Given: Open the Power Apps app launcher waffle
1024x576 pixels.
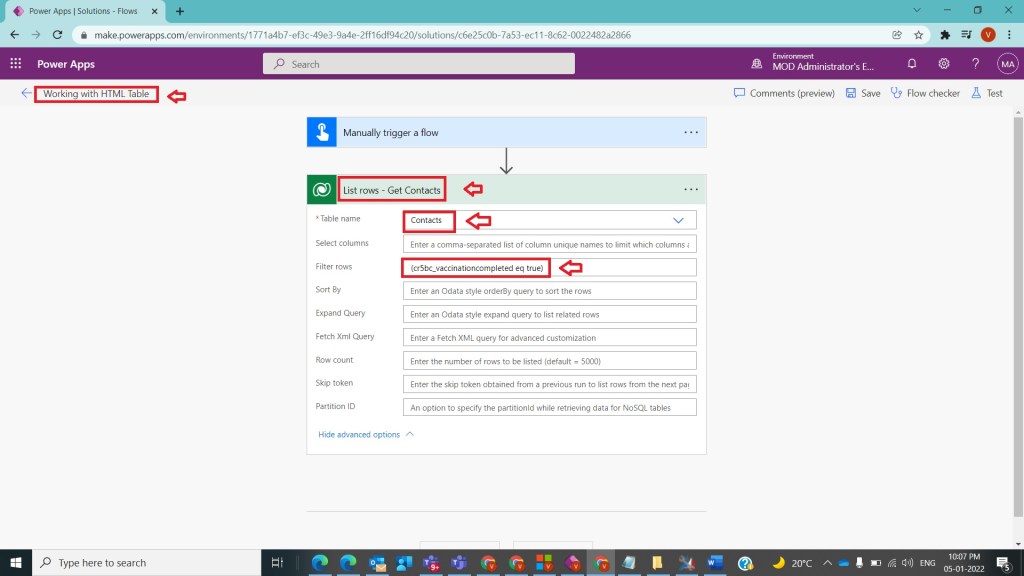Looking at the screenshot, I should pos(16,63).
